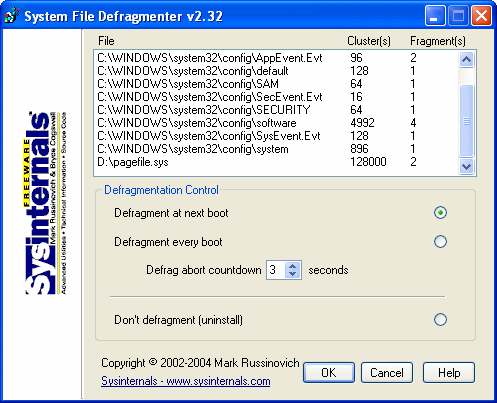Select the config\system file row
Image resolution: width=497 pixels, height=403 pixels.
click(x=276, y=149)
